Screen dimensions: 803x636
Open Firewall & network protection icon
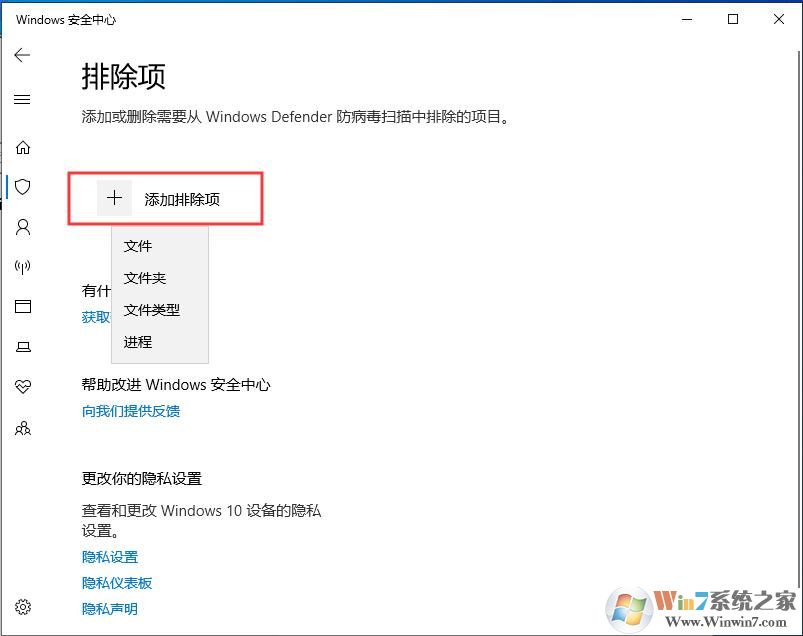click(x=22, y=267)
